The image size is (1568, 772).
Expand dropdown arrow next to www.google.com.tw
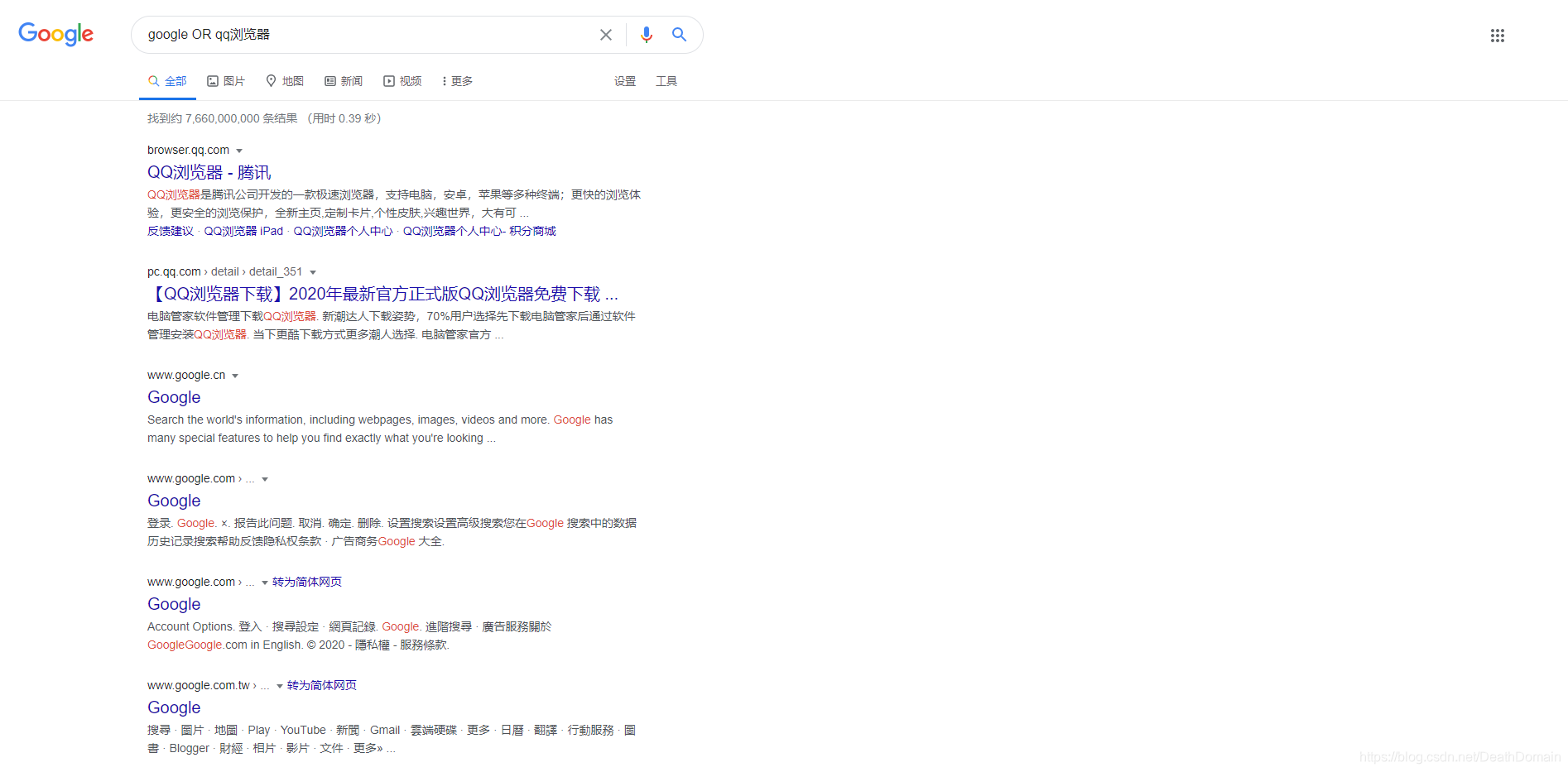pyautogui.click(x=280, y=686)
